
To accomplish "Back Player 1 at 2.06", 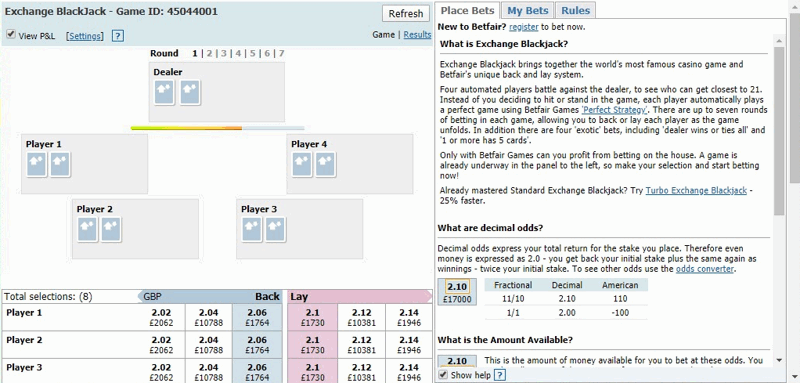I will tap(258, 317).
